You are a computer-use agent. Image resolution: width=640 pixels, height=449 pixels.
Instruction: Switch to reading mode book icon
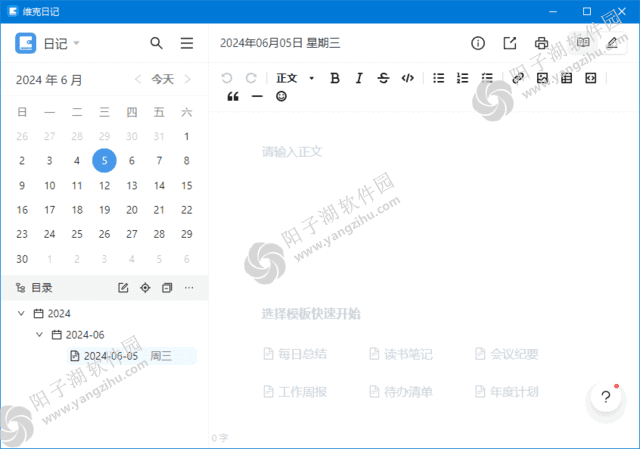click(x=583, y=42)
